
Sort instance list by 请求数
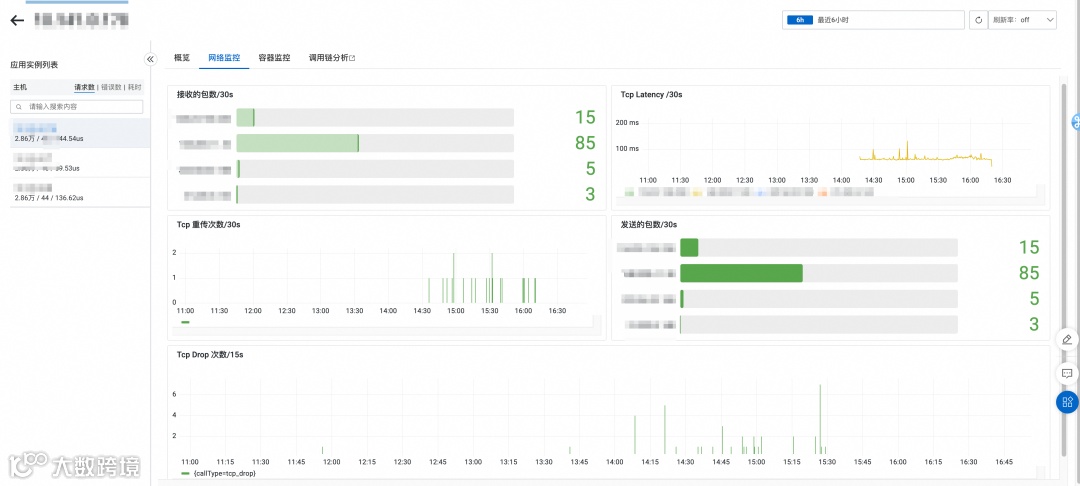pyautogui.click(x=84, y=87)
